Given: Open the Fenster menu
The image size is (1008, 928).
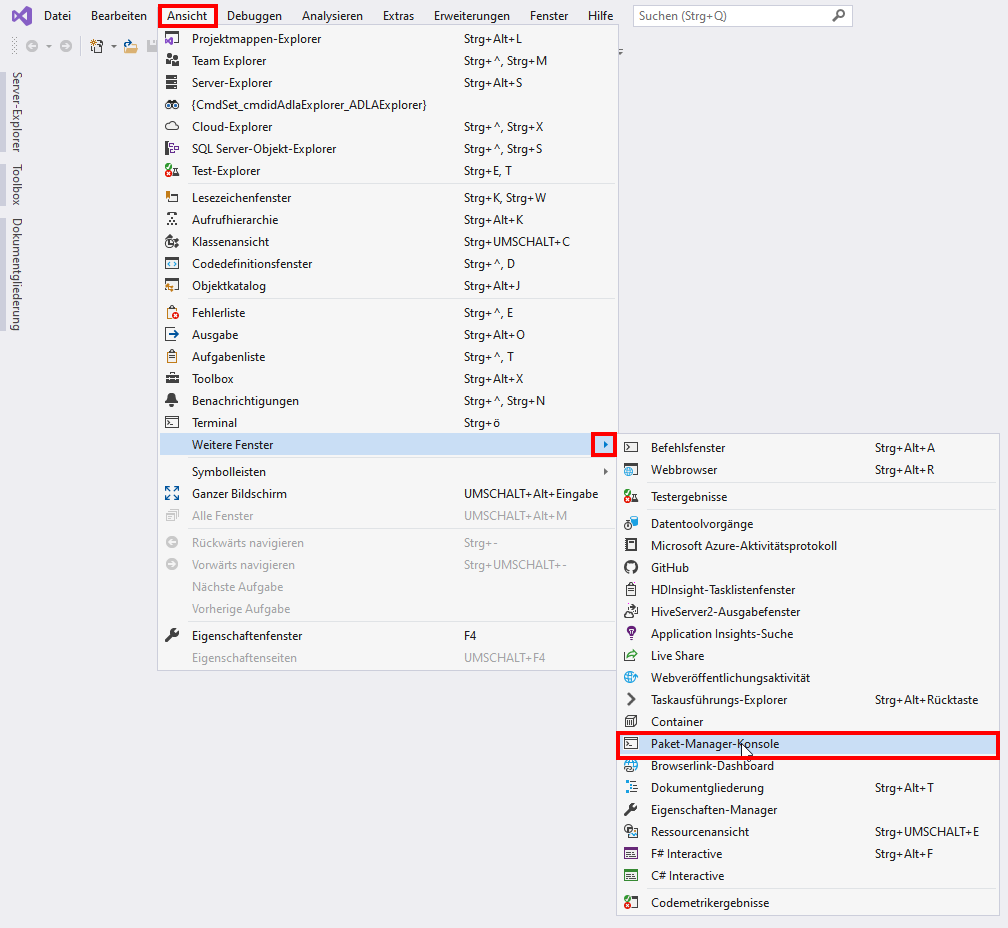Looking at the screenshot, I should coord(549,15).
